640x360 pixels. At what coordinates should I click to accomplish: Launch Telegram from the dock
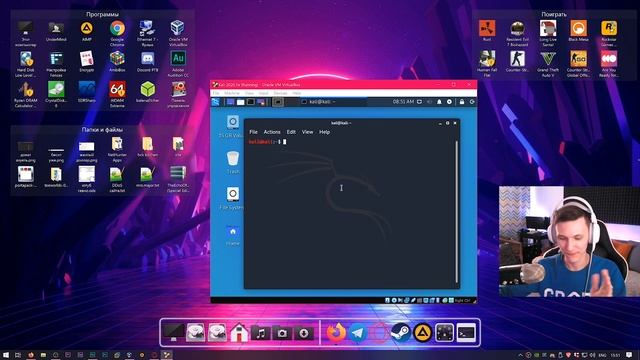[358, 333]
